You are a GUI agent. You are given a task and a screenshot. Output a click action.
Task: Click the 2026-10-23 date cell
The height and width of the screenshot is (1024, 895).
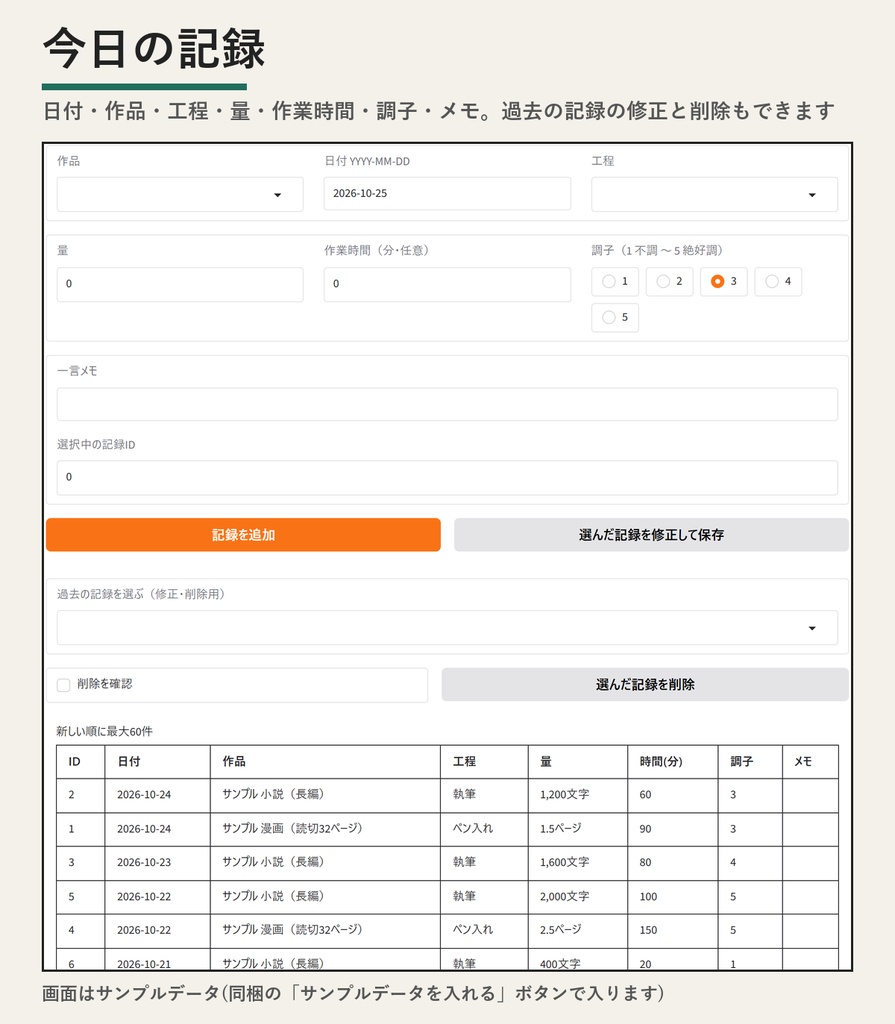(x=157, y=863)
